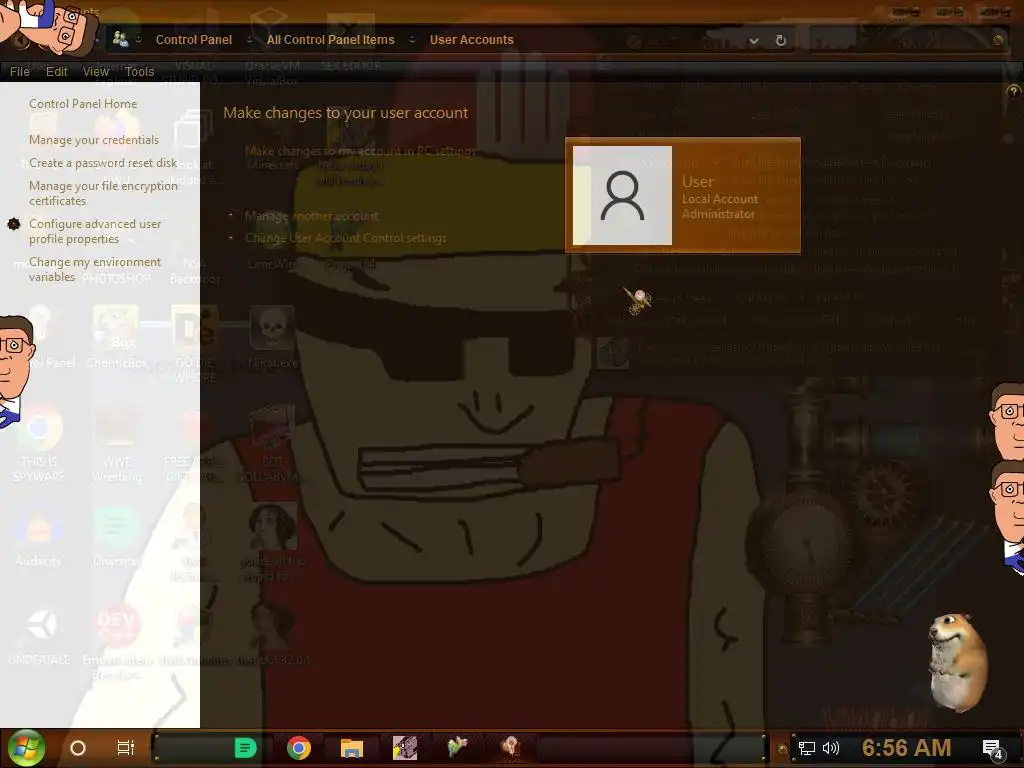Open the light bulb taskbar app
This screenshot has width=1024, height=768.
511,747
